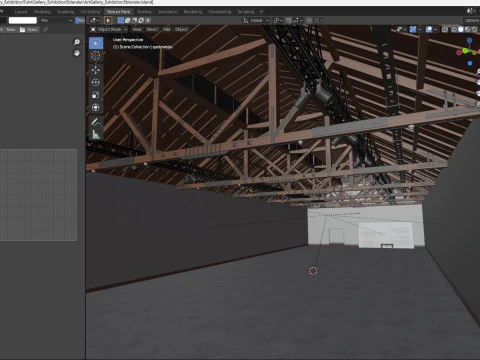Switch to solid viewport shading
This screenshot has width=480, height=360.
click(461, 30)
